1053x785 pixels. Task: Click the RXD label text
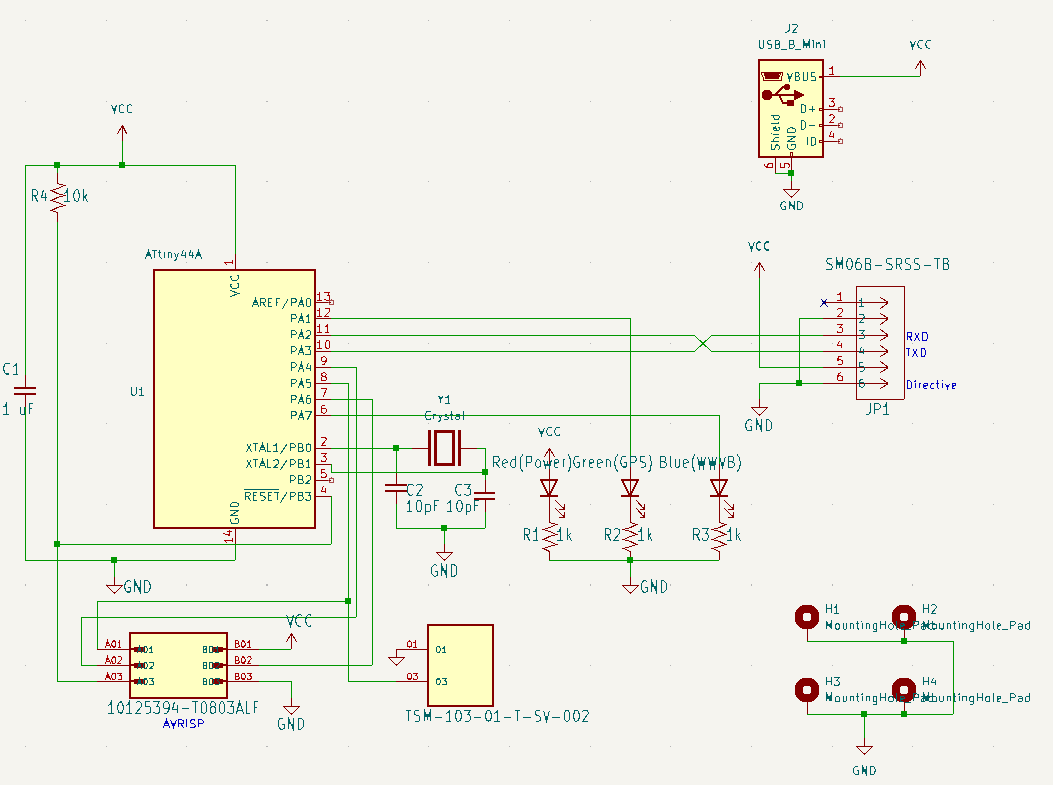point(917,336)
